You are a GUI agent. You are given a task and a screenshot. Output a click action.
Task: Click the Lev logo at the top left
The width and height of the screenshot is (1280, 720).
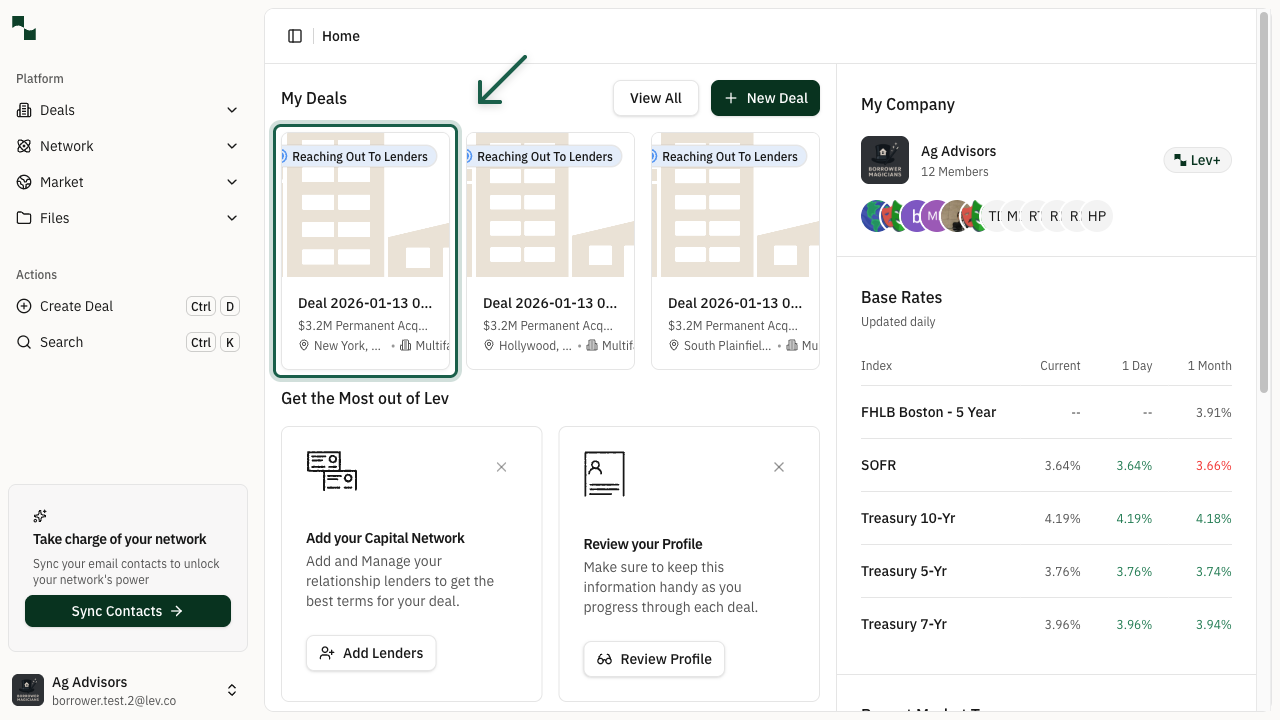click(x=23, y=28)
